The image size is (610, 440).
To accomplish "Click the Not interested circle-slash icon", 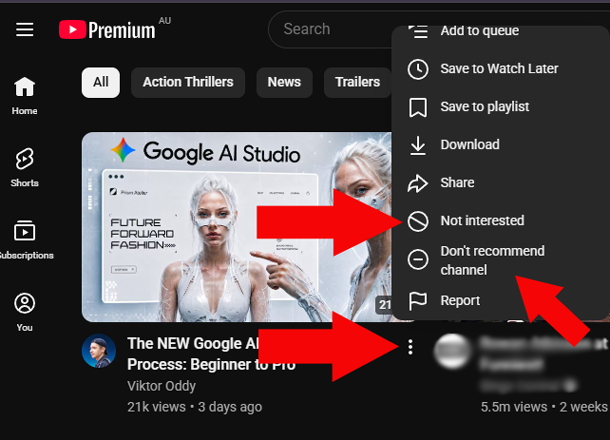I will (418, 221).
